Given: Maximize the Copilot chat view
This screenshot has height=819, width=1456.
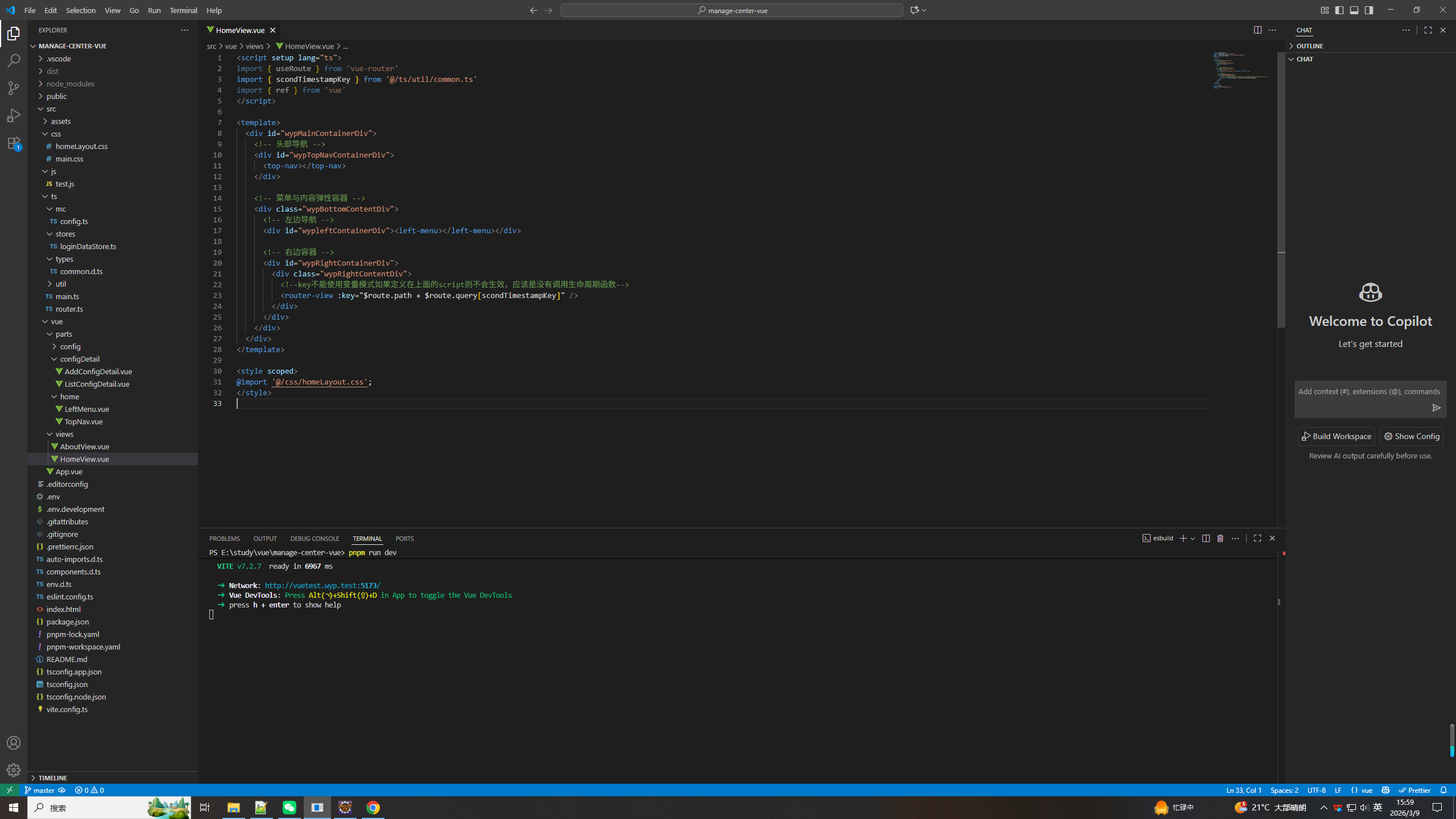Looking at the screenshot, I should click(x=1428, y=30).
